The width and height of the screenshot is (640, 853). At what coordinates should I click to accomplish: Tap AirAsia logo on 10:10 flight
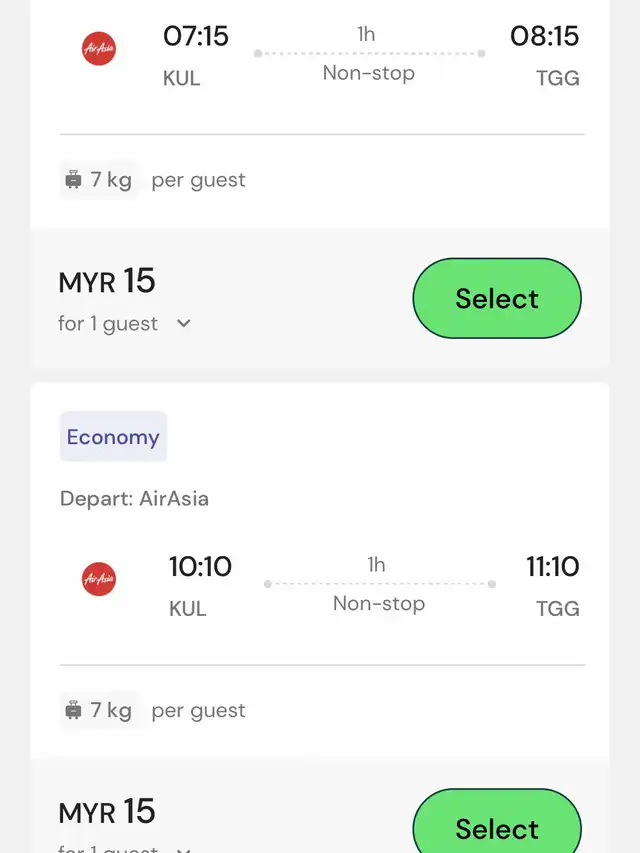(99, 579)
